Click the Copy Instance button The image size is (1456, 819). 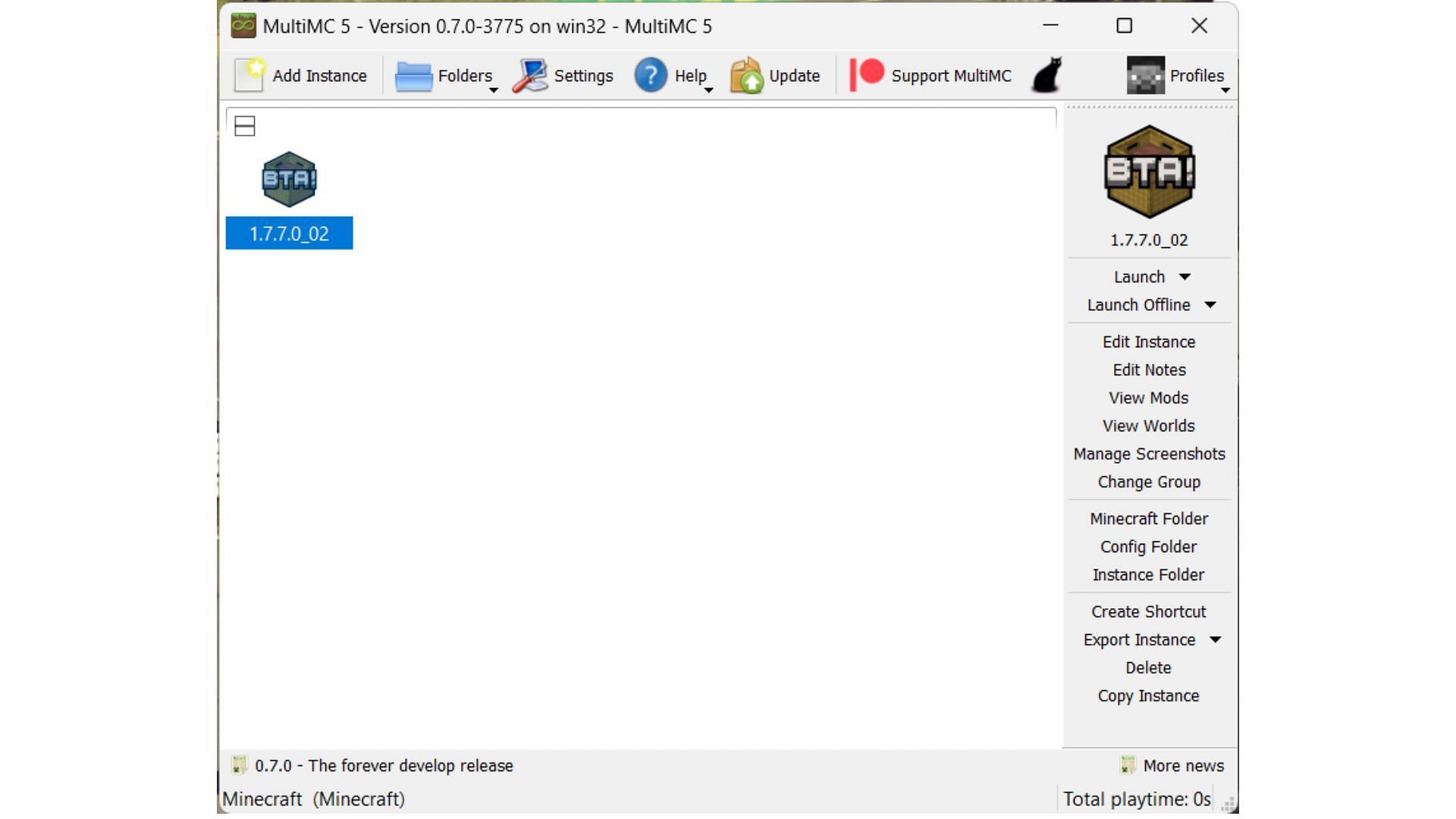1148,695
